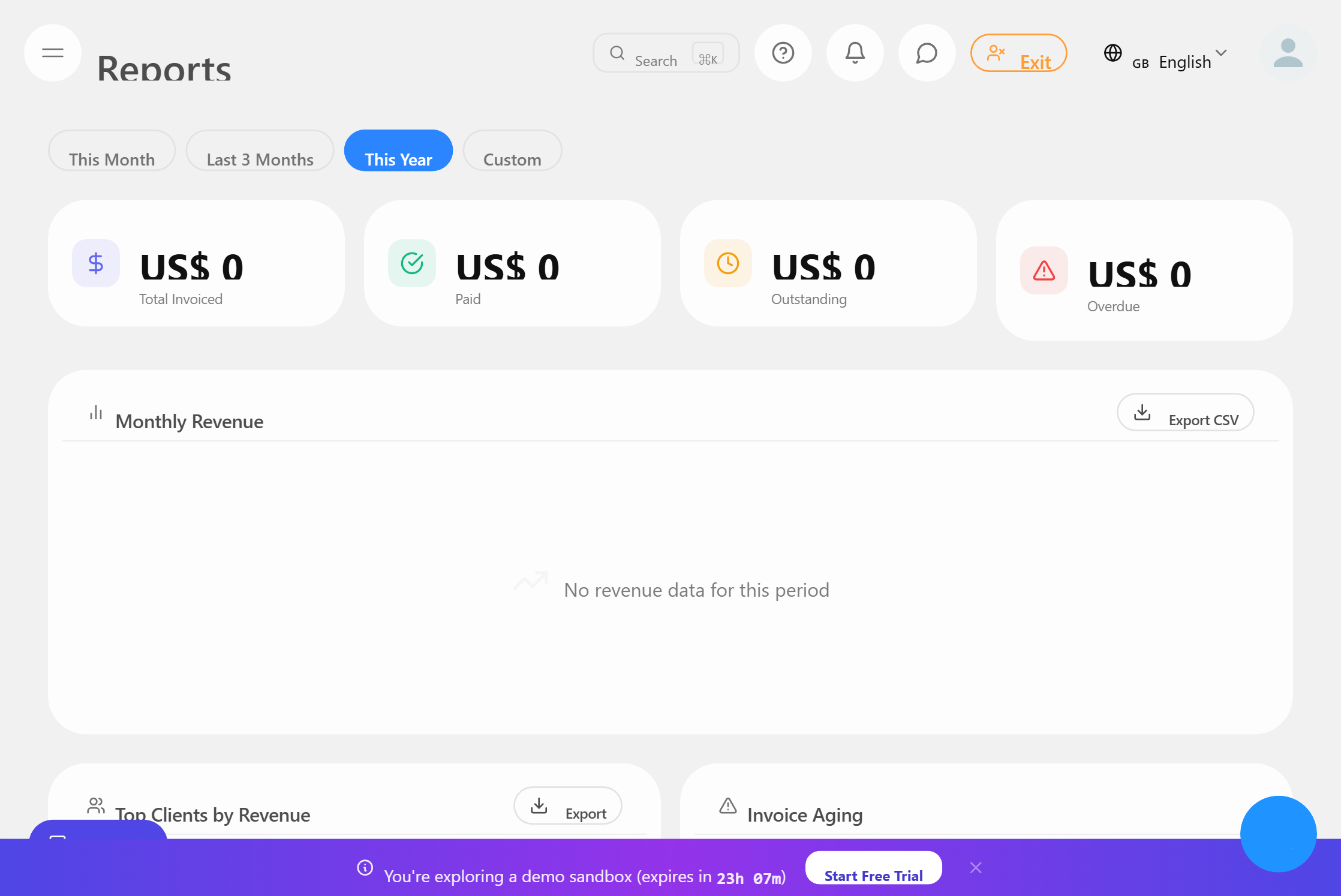Click the floating chat widget circle
The width and height of the screenshot is (1341, 896).
pyautogui.click(x=1278, y=834)
